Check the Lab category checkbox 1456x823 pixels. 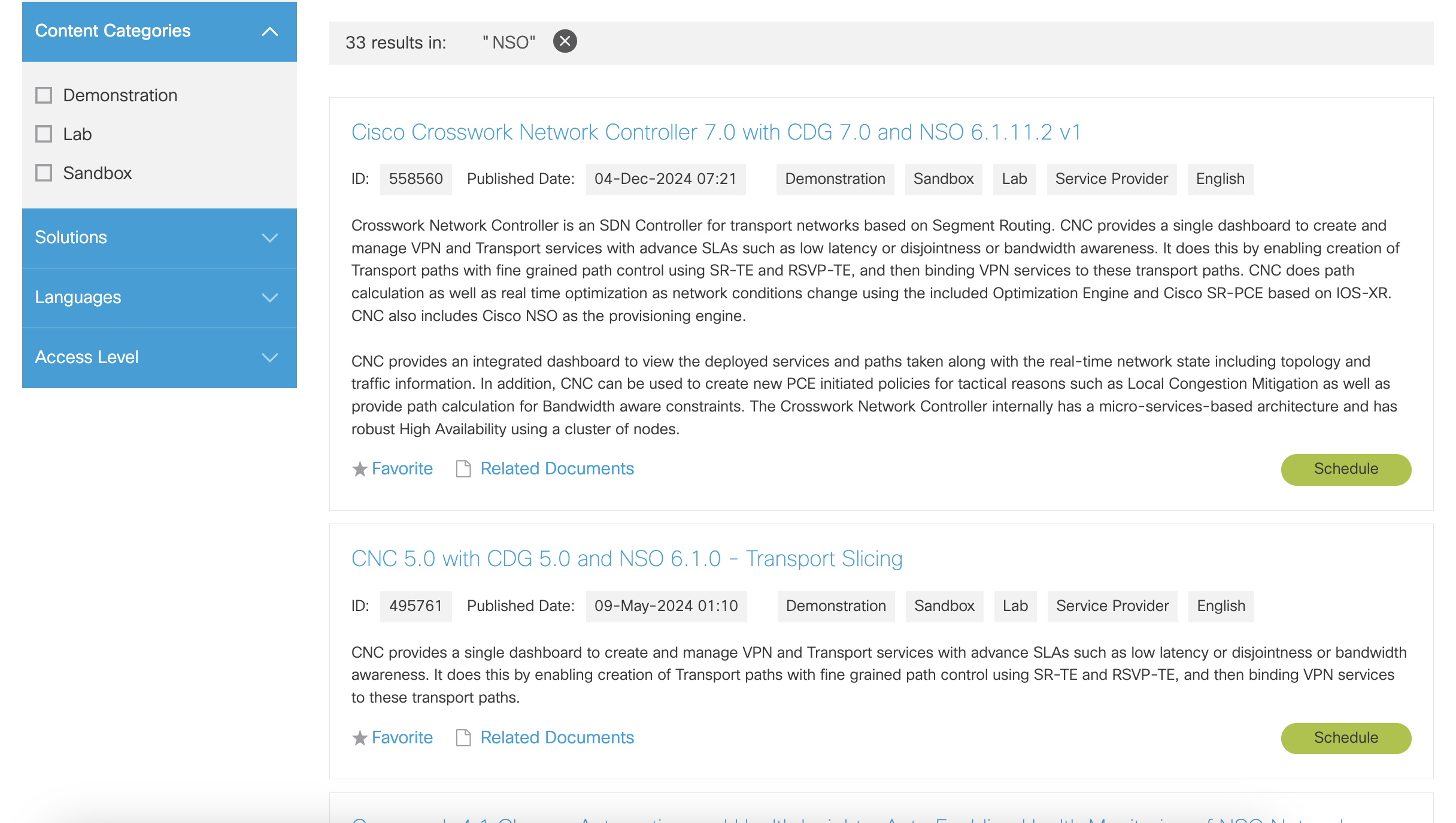pos(44,134)
